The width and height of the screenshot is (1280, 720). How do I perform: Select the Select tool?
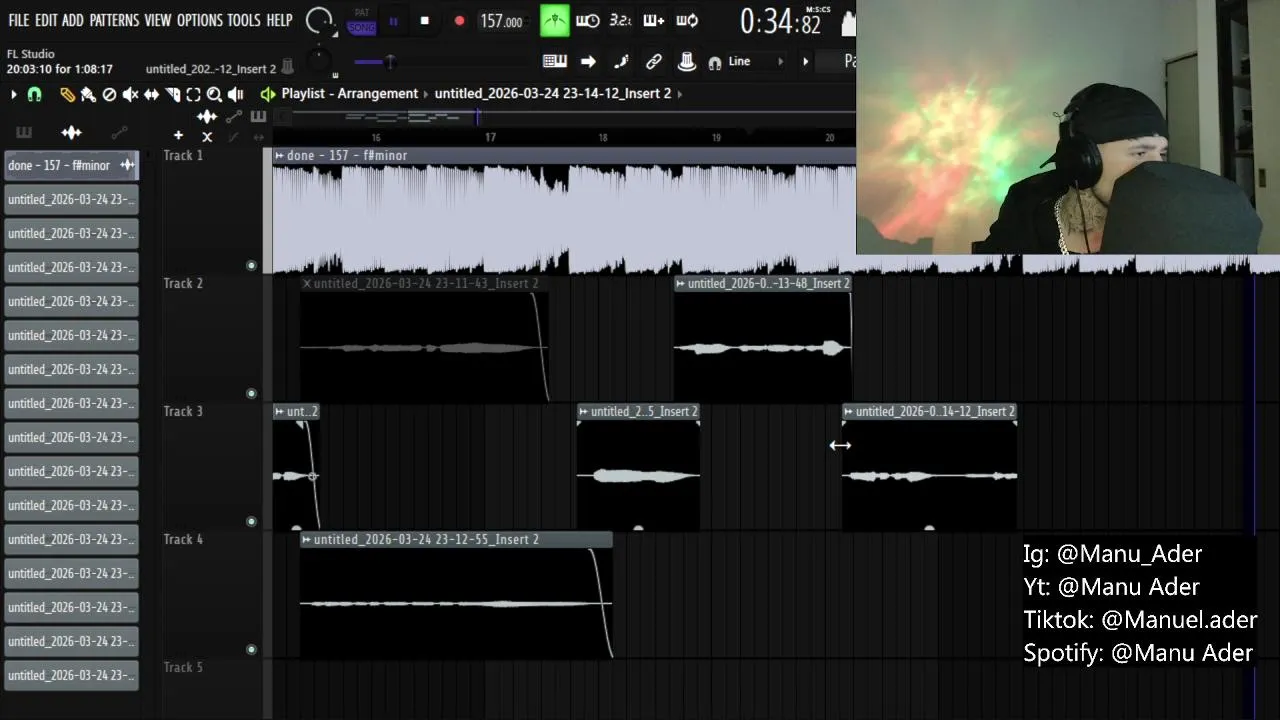(x=193, y=94)
